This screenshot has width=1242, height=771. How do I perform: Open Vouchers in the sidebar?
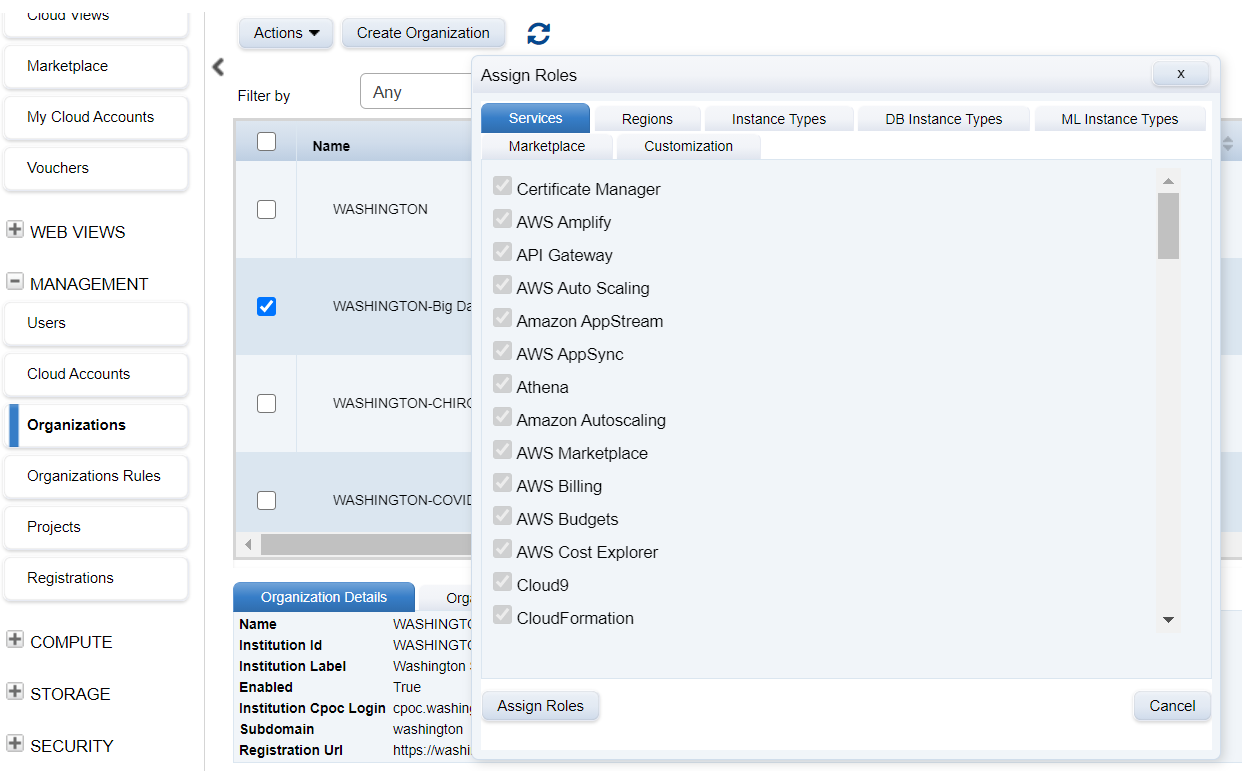coord(95,168)
